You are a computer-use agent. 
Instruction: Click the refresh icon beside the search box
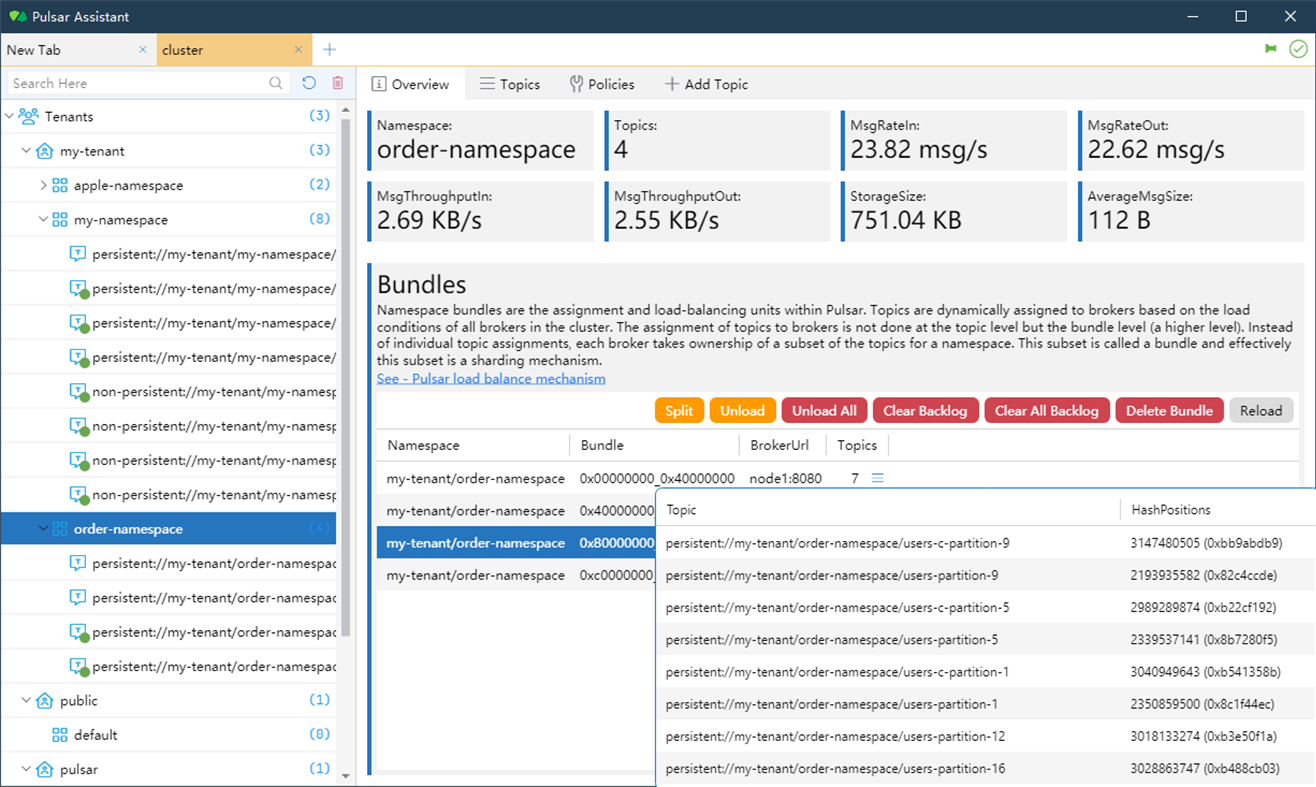[x=309, y=83]
